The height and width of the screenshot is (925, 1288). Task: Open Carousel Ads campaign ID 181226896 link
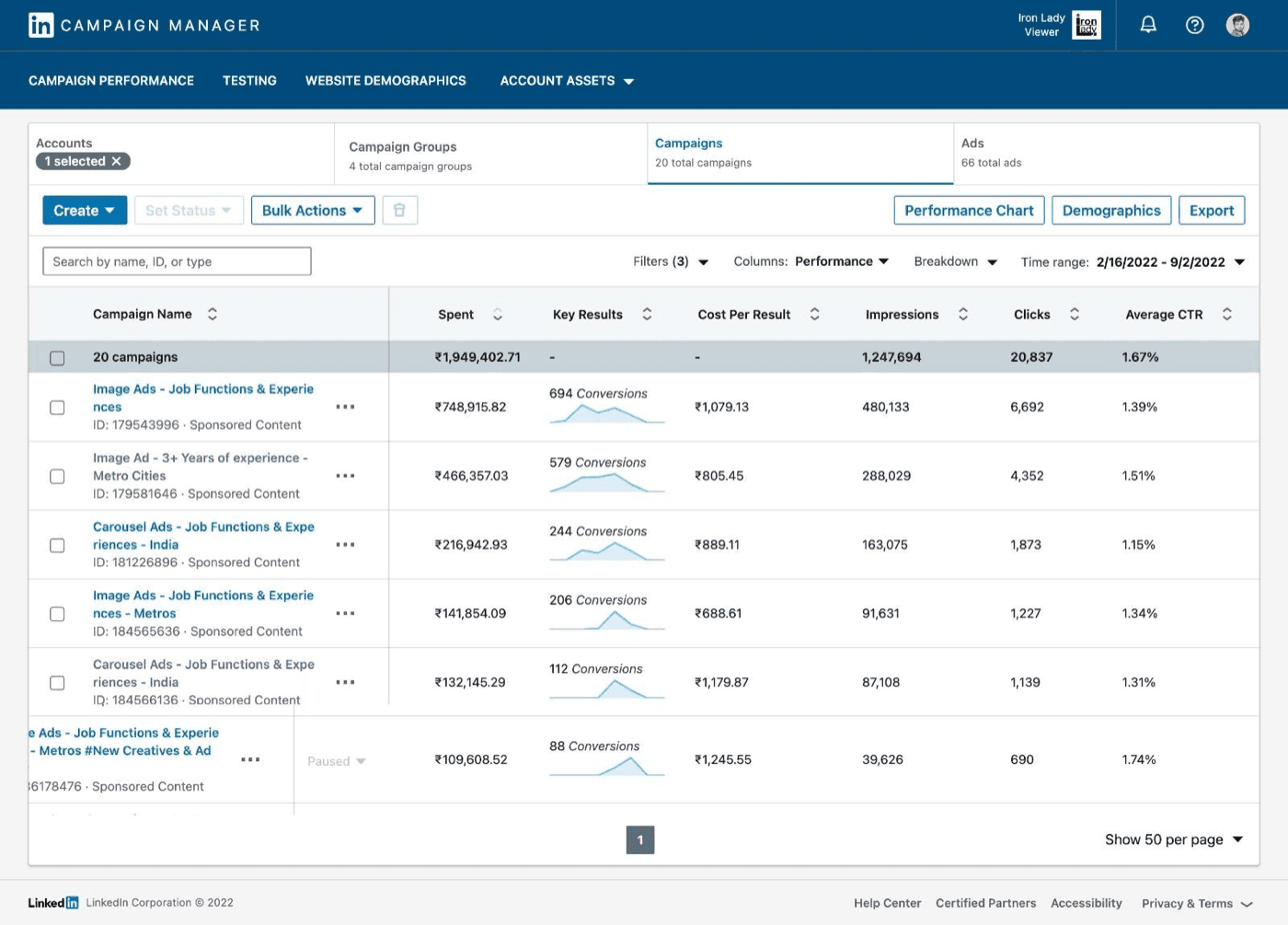point(203,536)
